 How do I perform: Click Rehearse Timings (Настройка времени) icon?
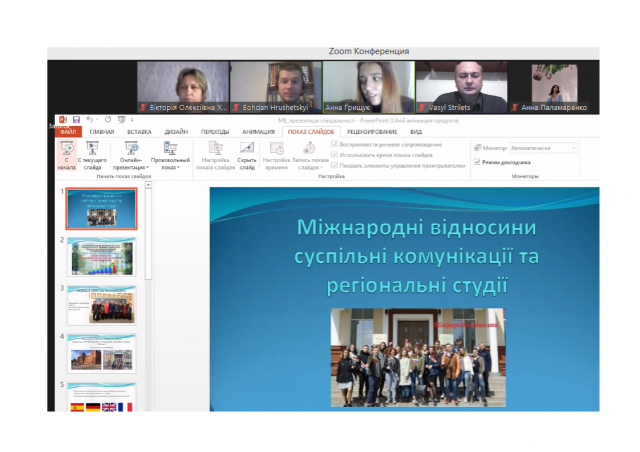point(277,148)
